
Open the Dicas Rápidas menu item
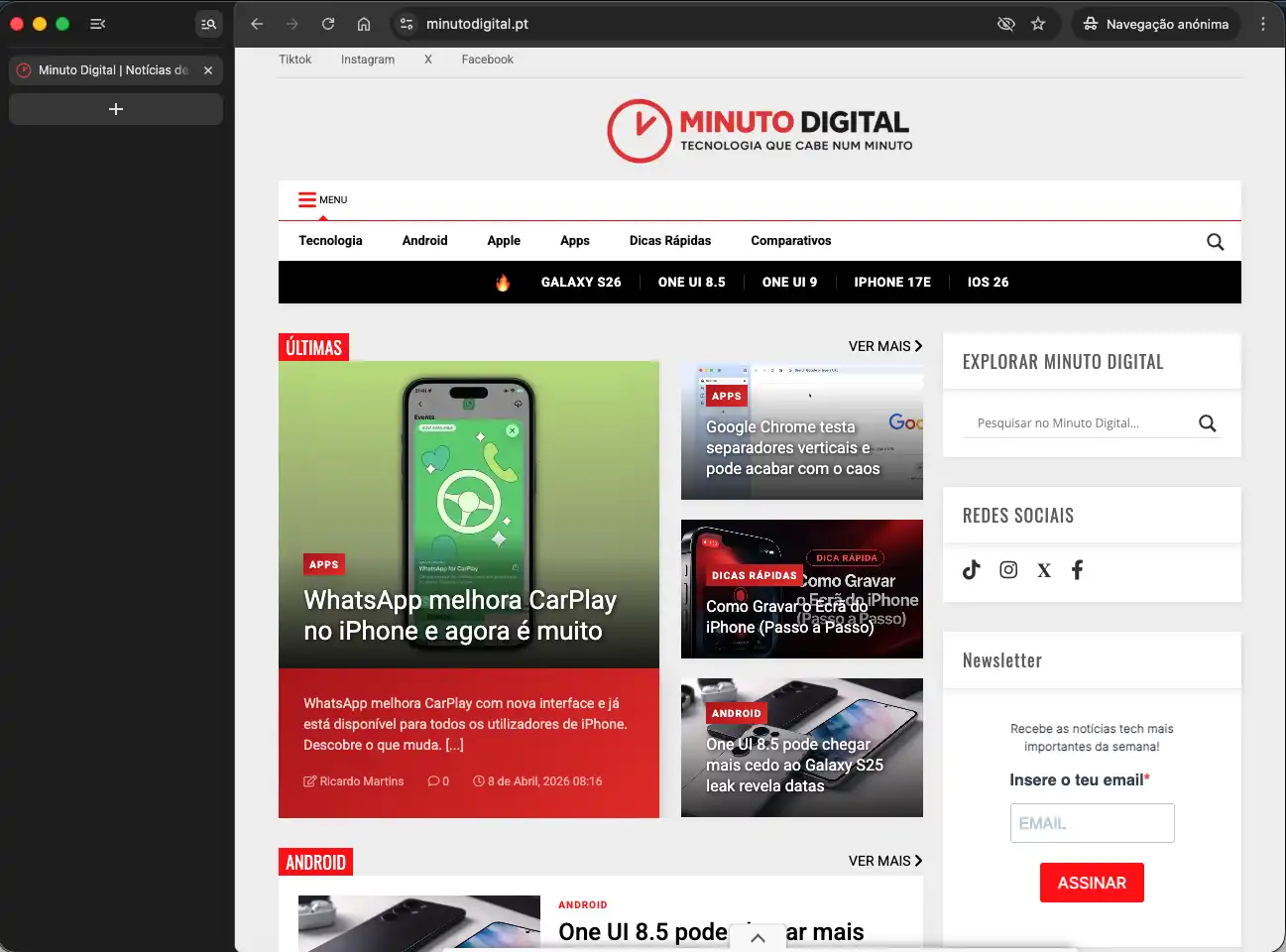pyautogui.click(x=669, y=241)
